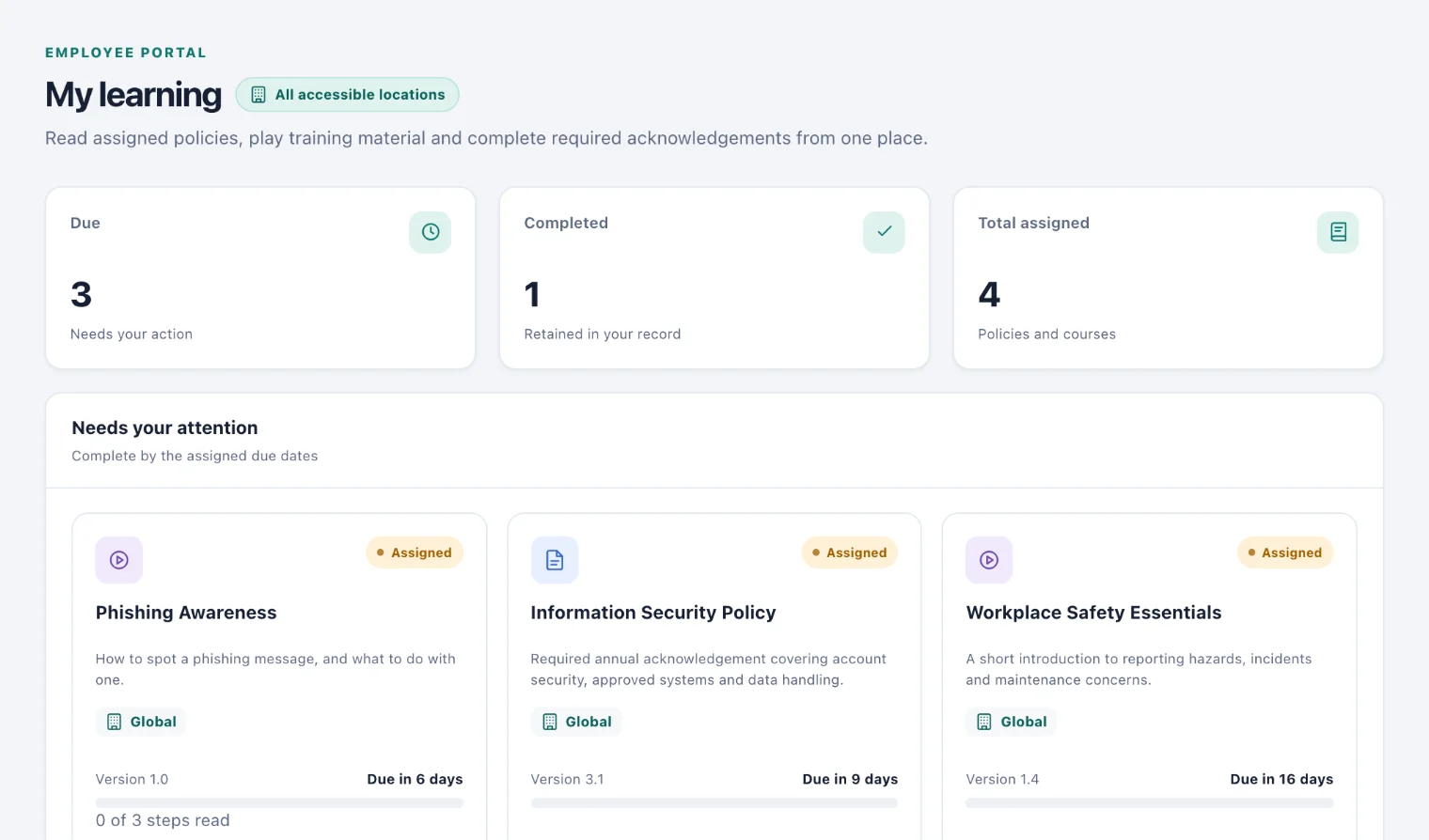The image size is (1429, 840).
Task: Click the 'Needs your attention' heading
Action: [x=165, y=428]
